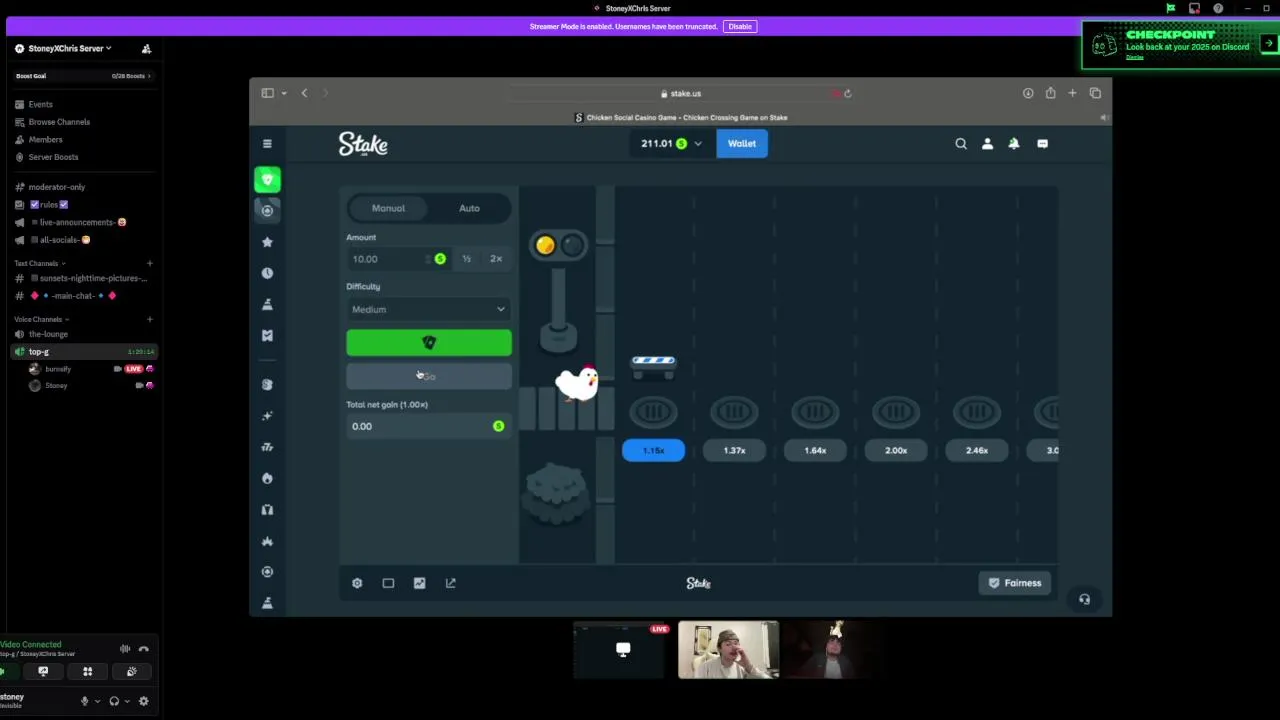Open Stake hamburger menu icon
1280x720 pixels.
pyautogui.click(x=267, y=143)
